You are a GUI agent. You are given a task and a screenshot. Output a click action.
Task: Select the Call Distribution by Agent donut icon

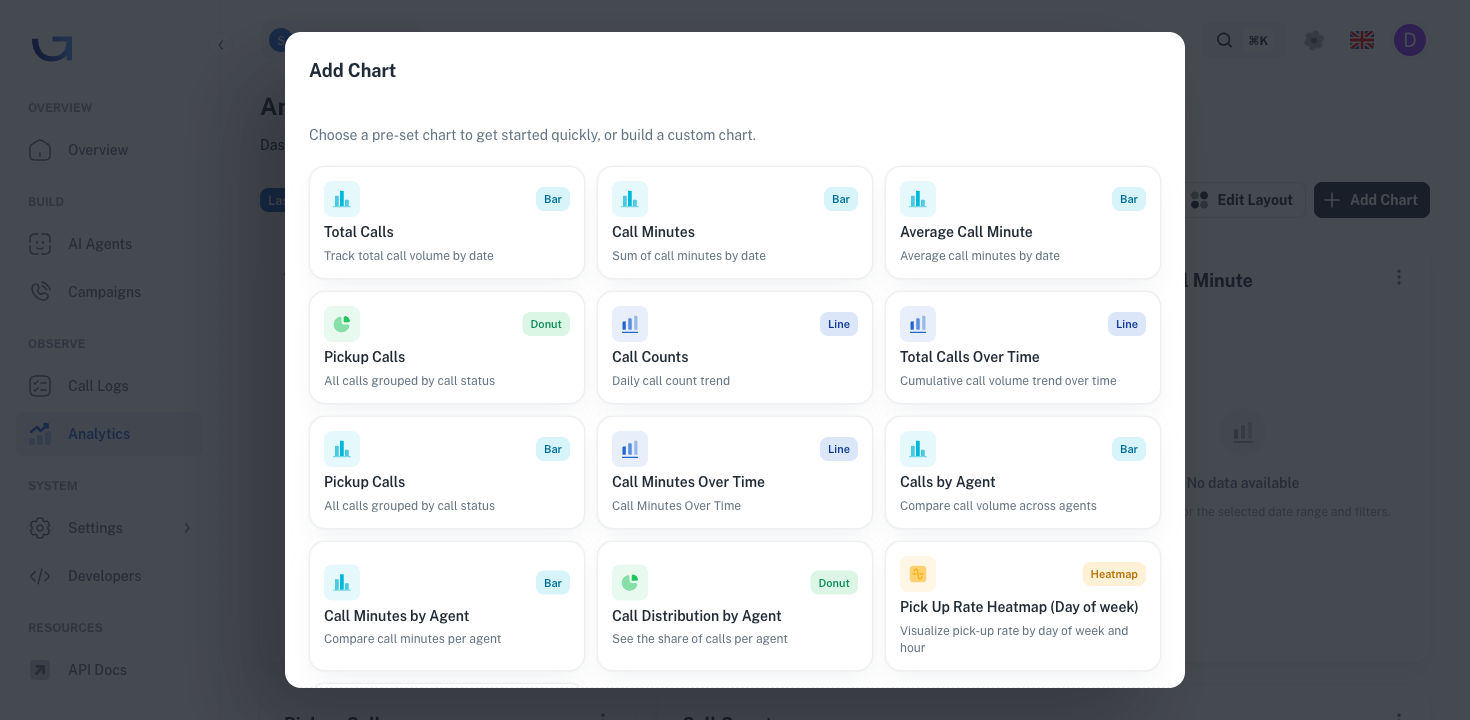(630, 583)
